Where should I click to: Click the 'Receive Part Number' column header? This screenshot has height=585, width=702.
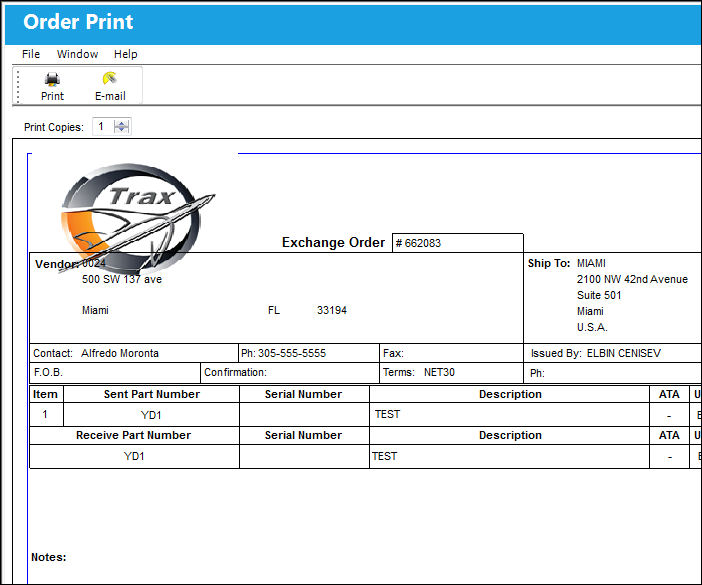pos(133,436)
